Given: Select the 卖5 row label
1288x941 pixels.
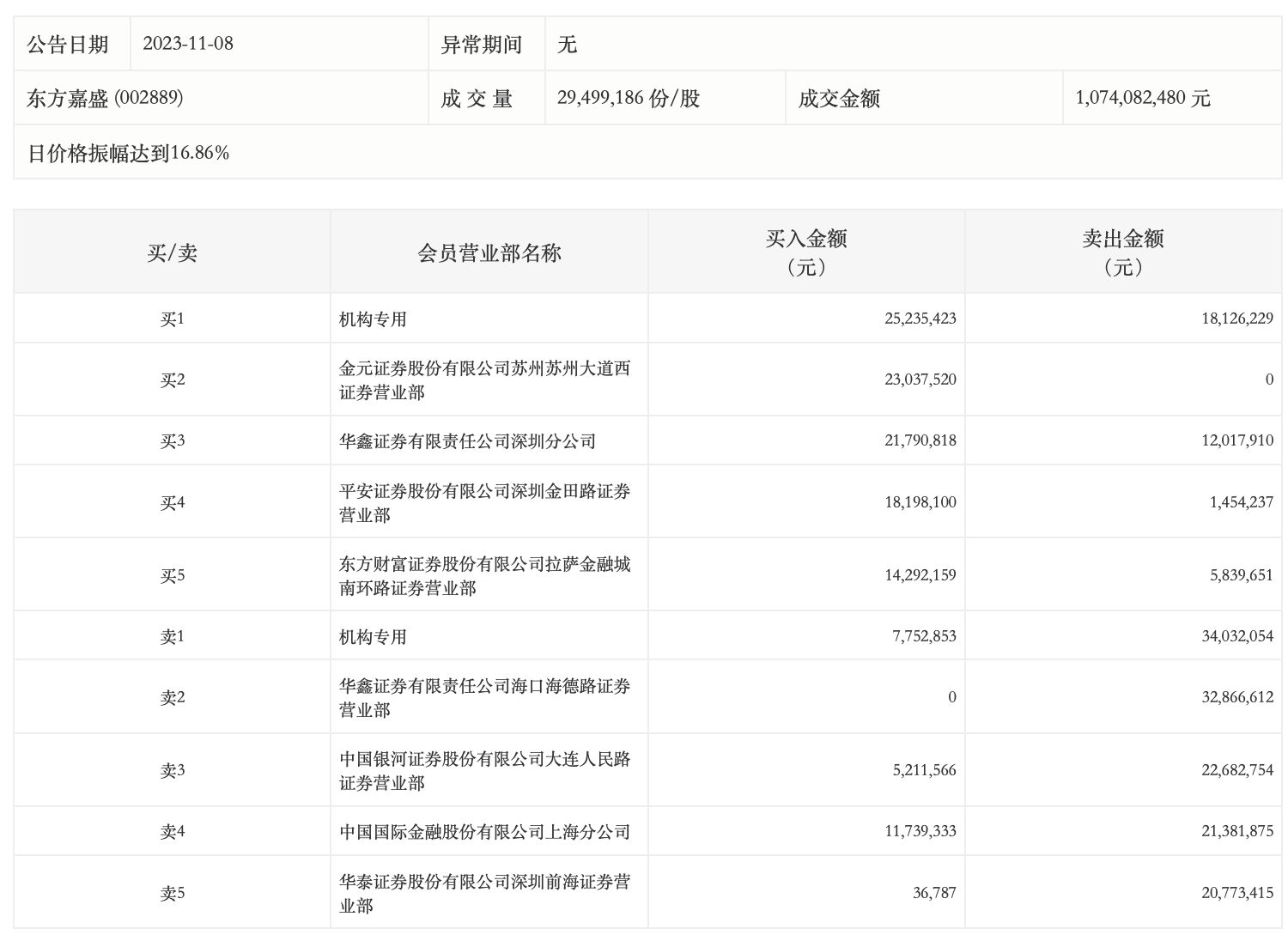Looking at the screenshot, I should pos(172,893).
